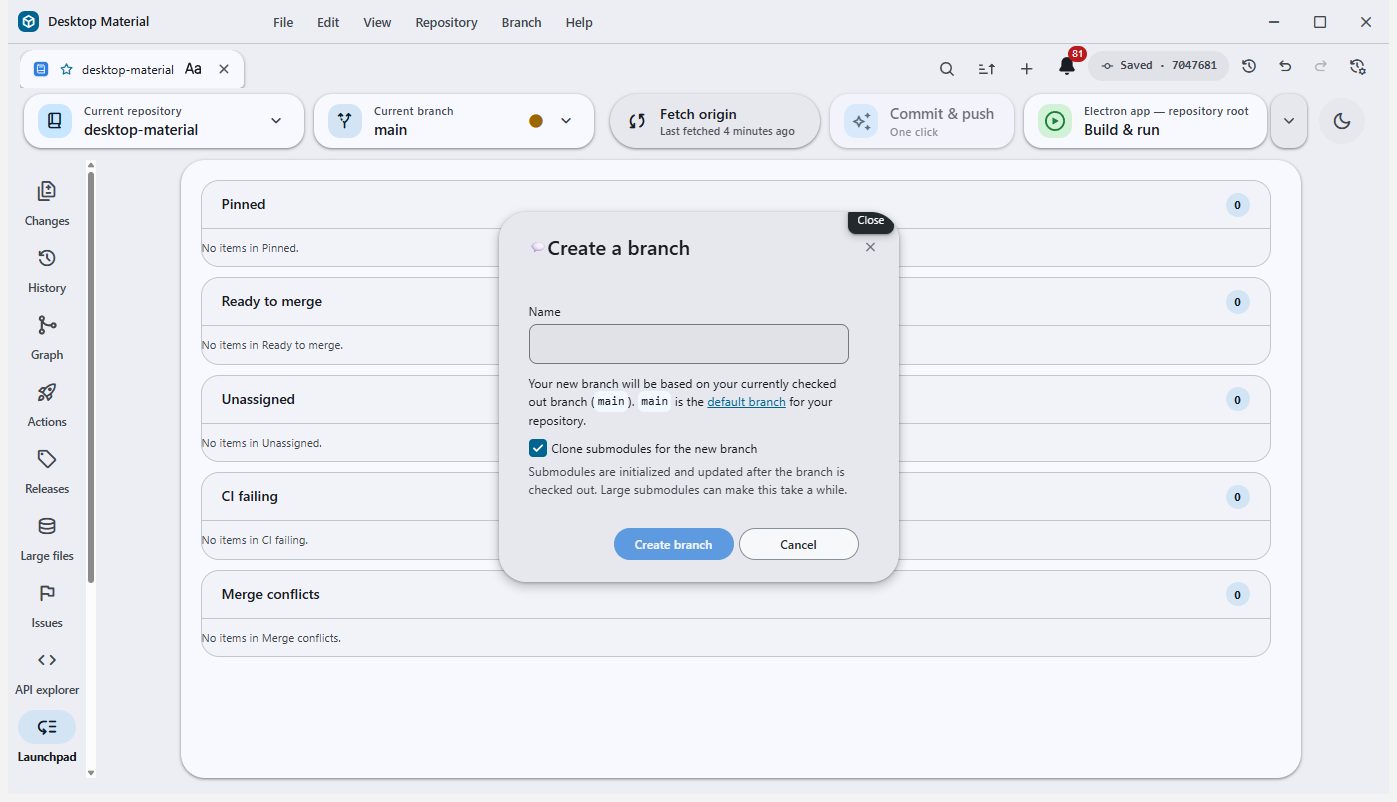Follow the default branch link
This screenshot has height=802, width=1397.
pyautogui.click(x=746, y=402)
